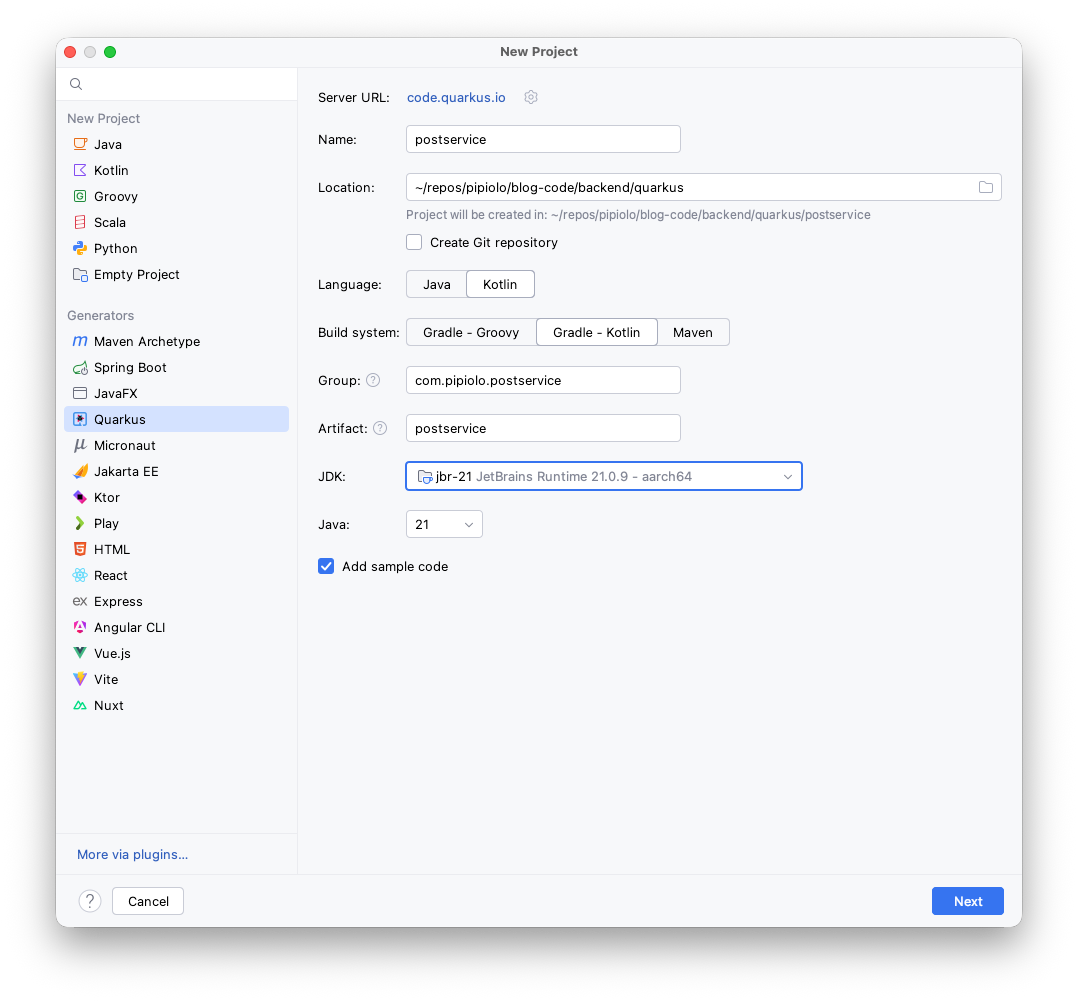Screen dimensions: 1078x1001
Task: Choose Gradle - Groovy build system
Action: click(470, 332)
